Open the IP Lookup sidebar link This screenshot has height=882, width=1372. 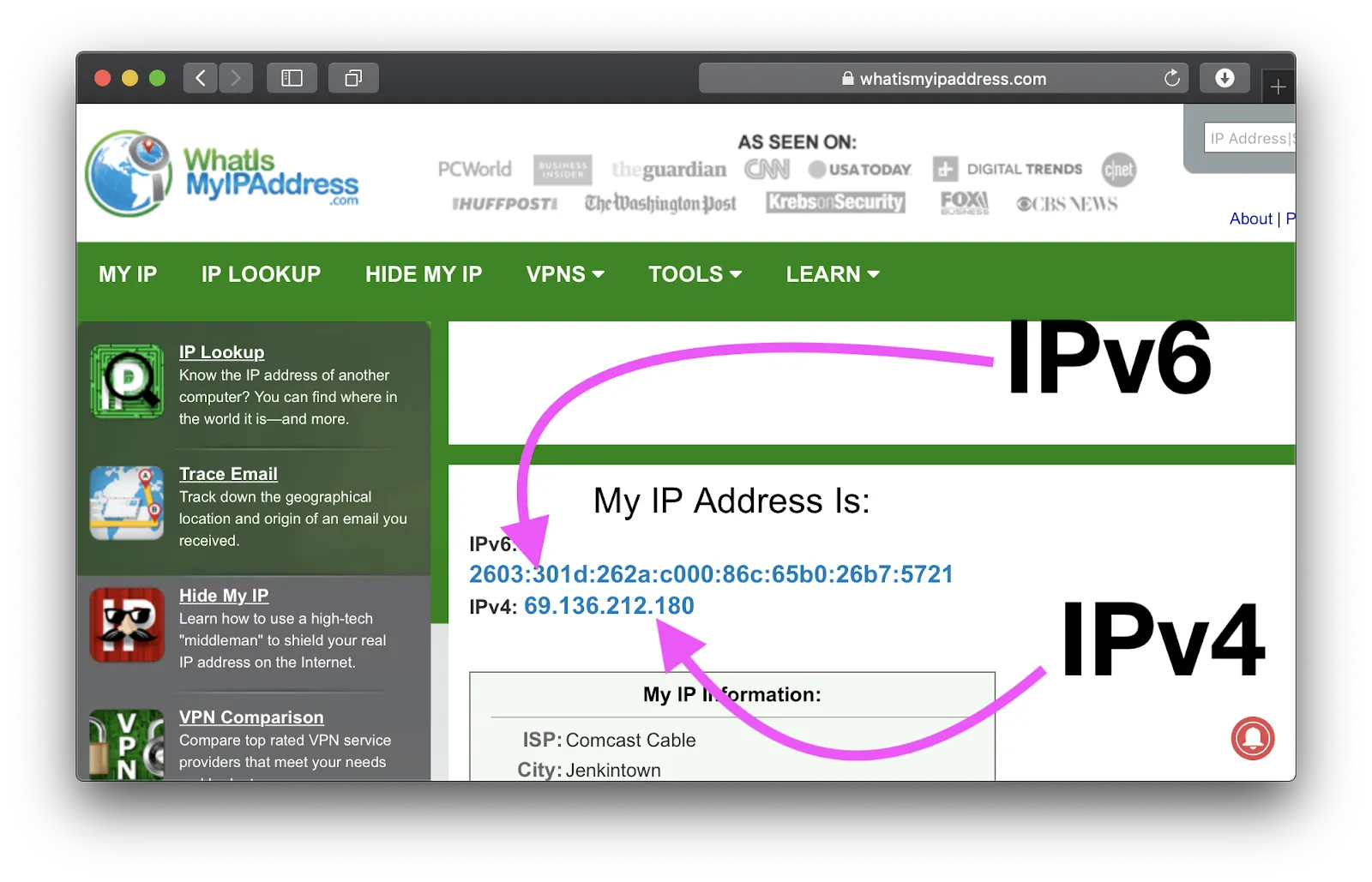[221, 352]
